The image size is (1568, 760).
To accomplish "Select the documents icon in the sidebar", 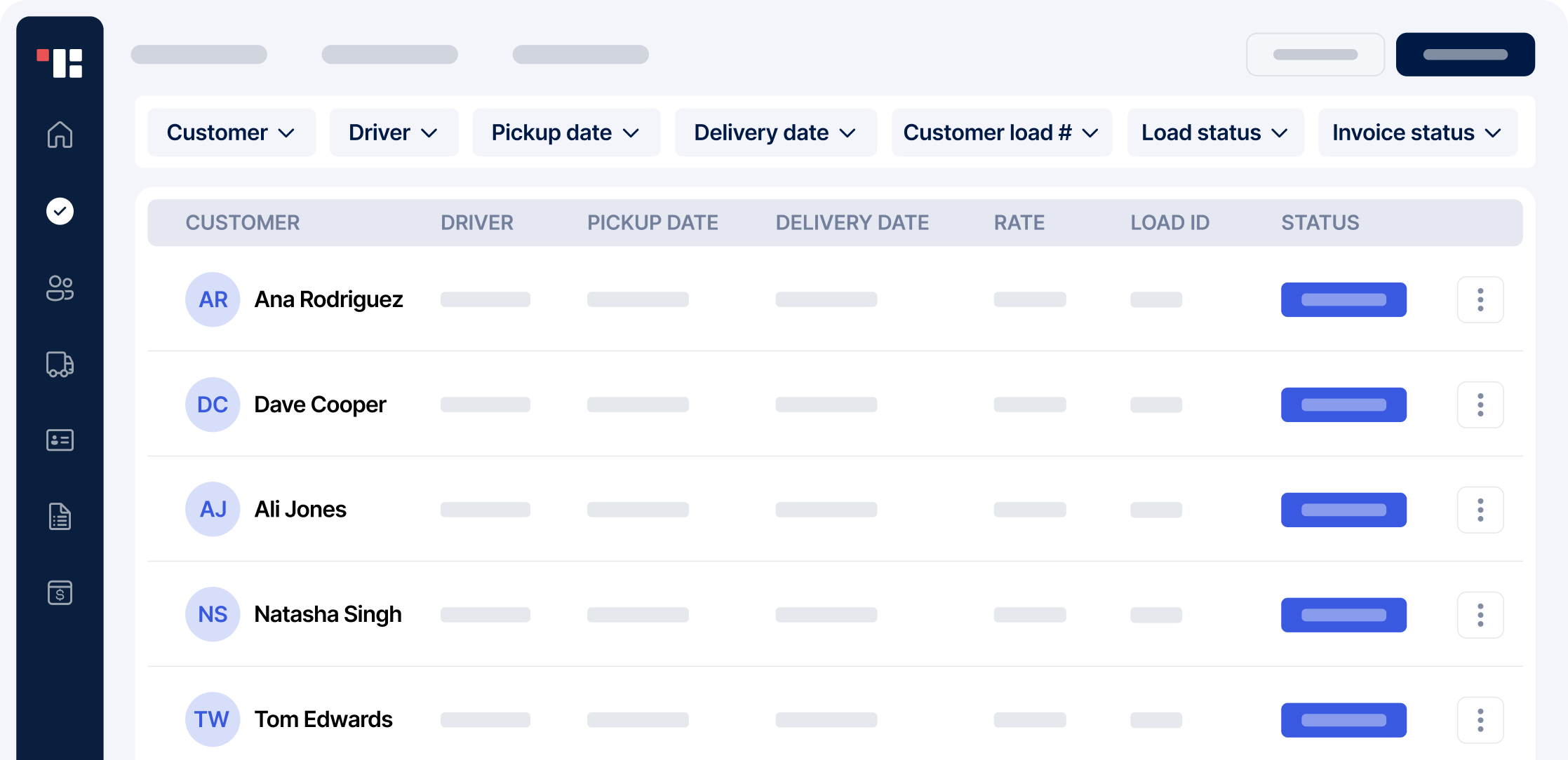I will click(60, 517).
